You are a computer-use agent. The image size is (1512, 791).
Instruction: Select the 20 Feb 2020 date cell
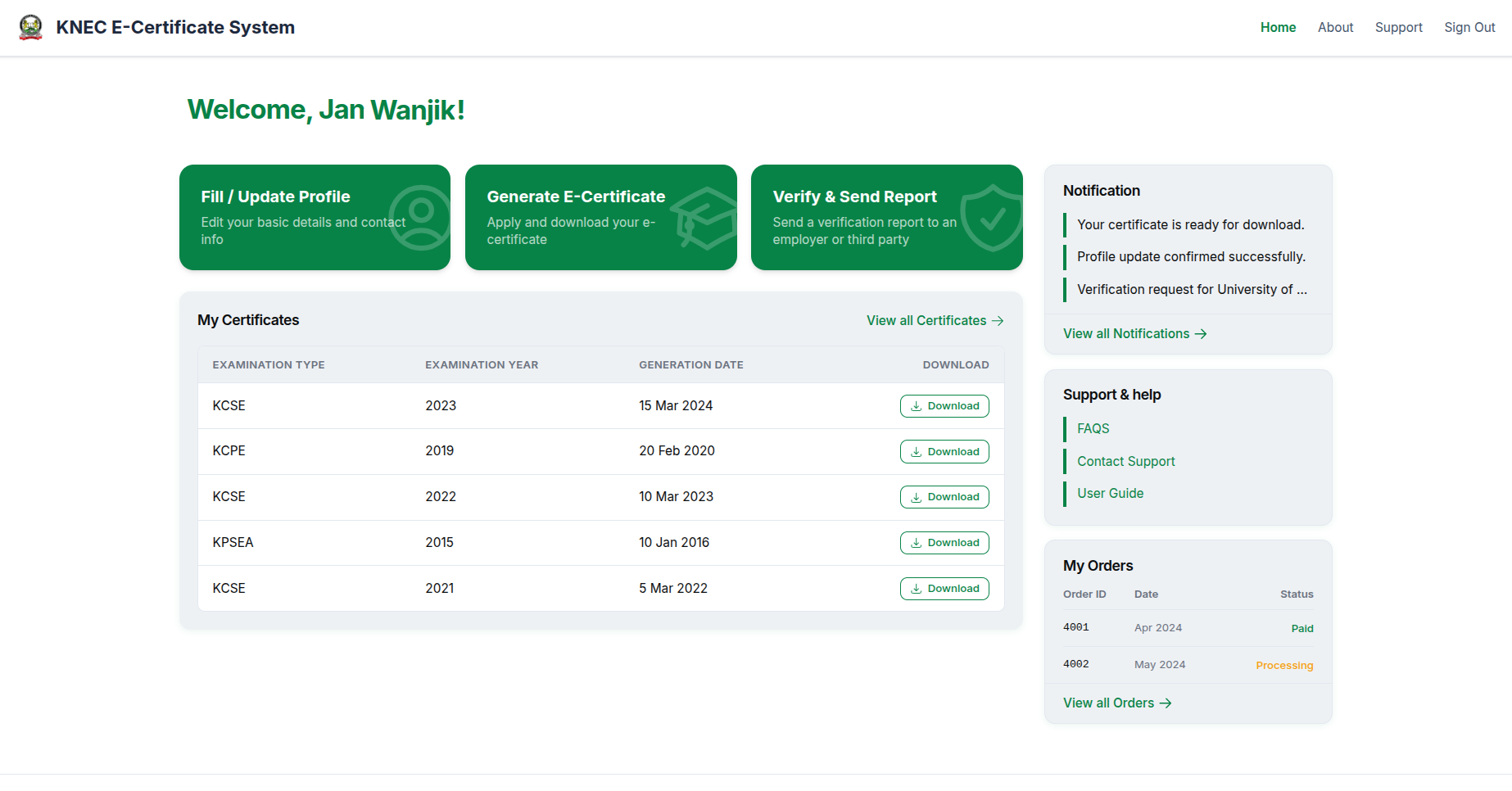point(677,451)
